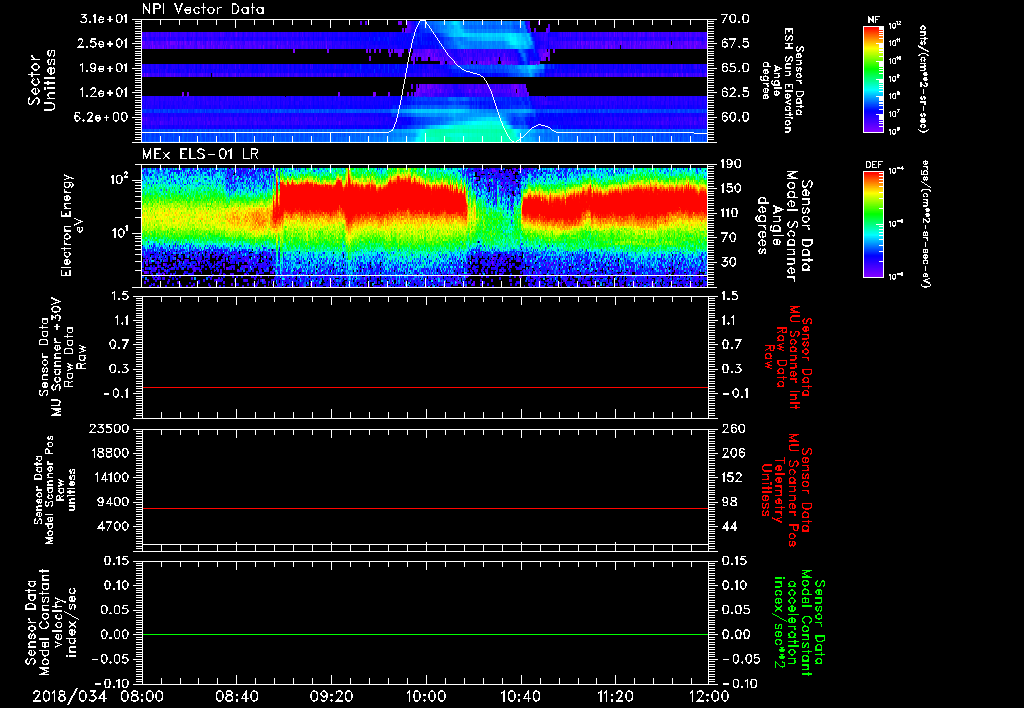Click the 70.0 elevation angle tick label
The height and width of the screenshot is (708, 1024).
click(736, 19)
